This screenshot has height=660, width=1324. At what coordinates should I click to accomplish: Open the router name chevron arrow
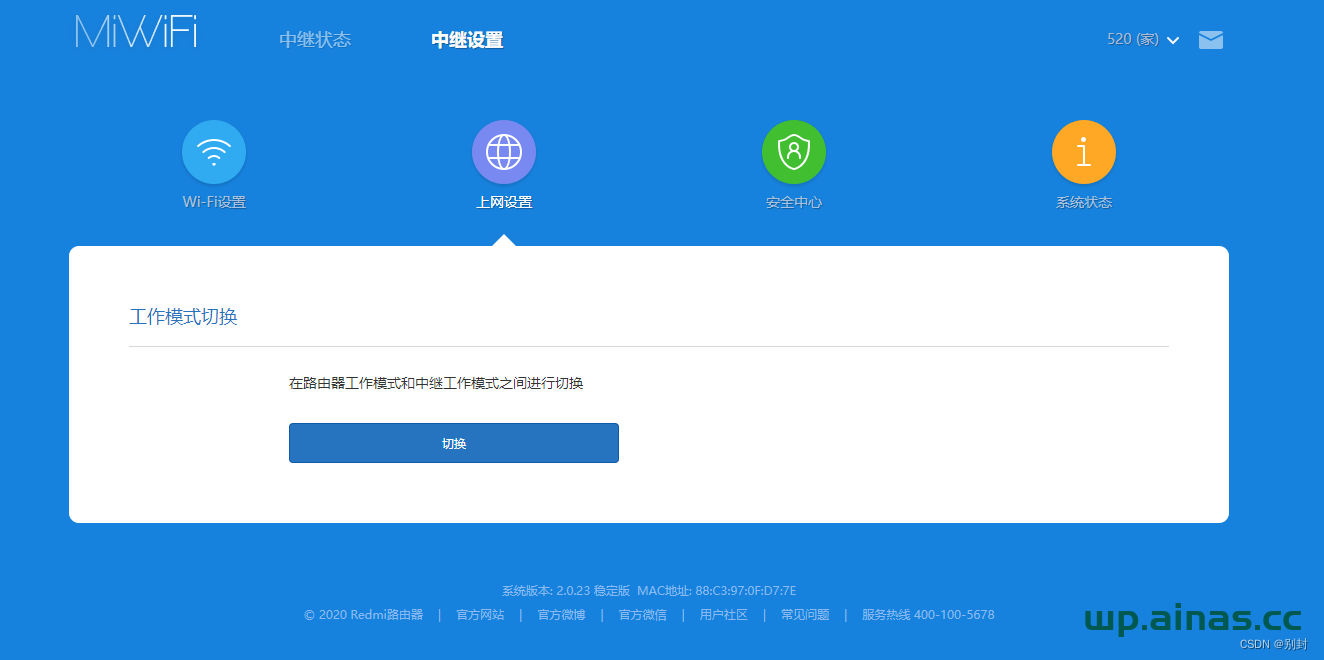1171,40
